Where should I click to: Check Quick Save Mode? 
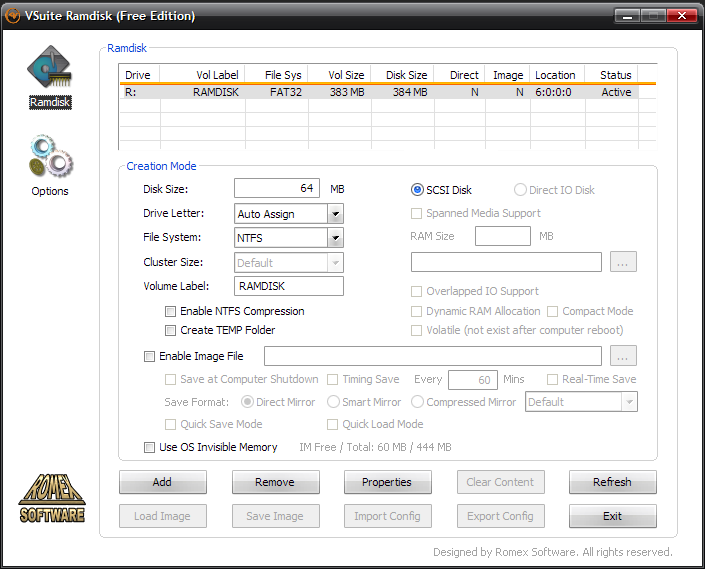click(170, 425)
